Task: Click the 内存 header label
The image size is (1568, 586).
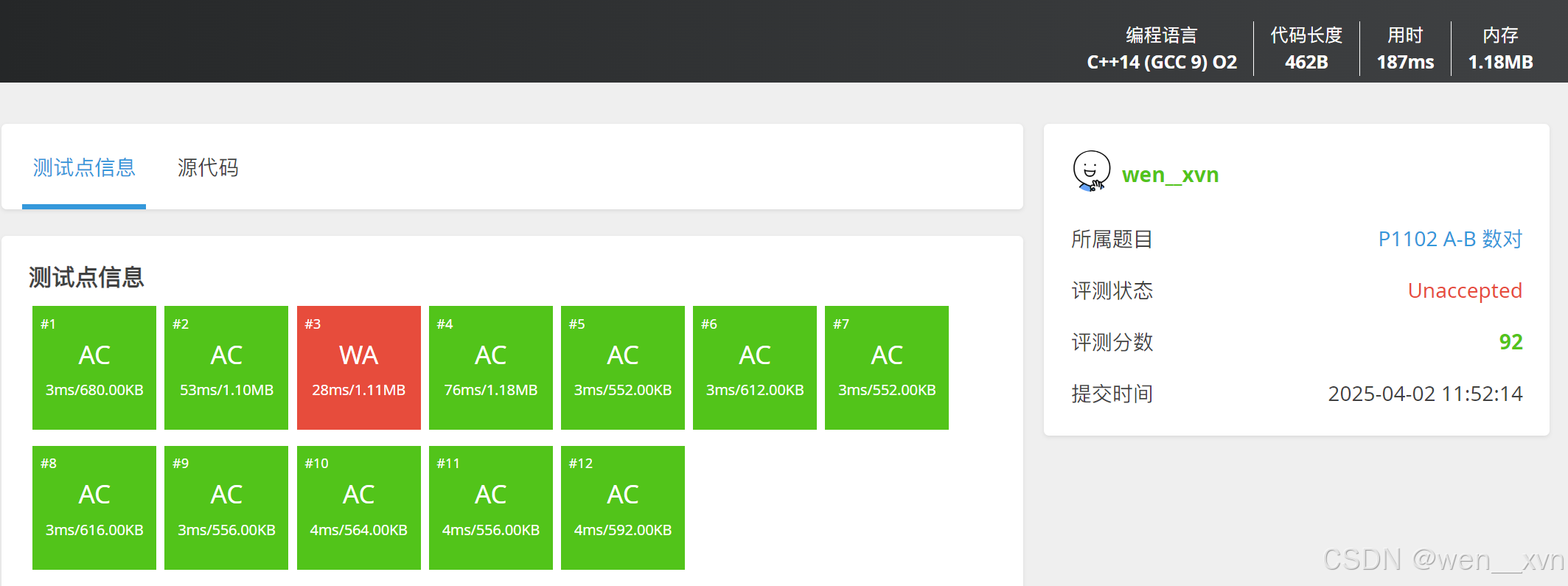Action: (1500, 35)
